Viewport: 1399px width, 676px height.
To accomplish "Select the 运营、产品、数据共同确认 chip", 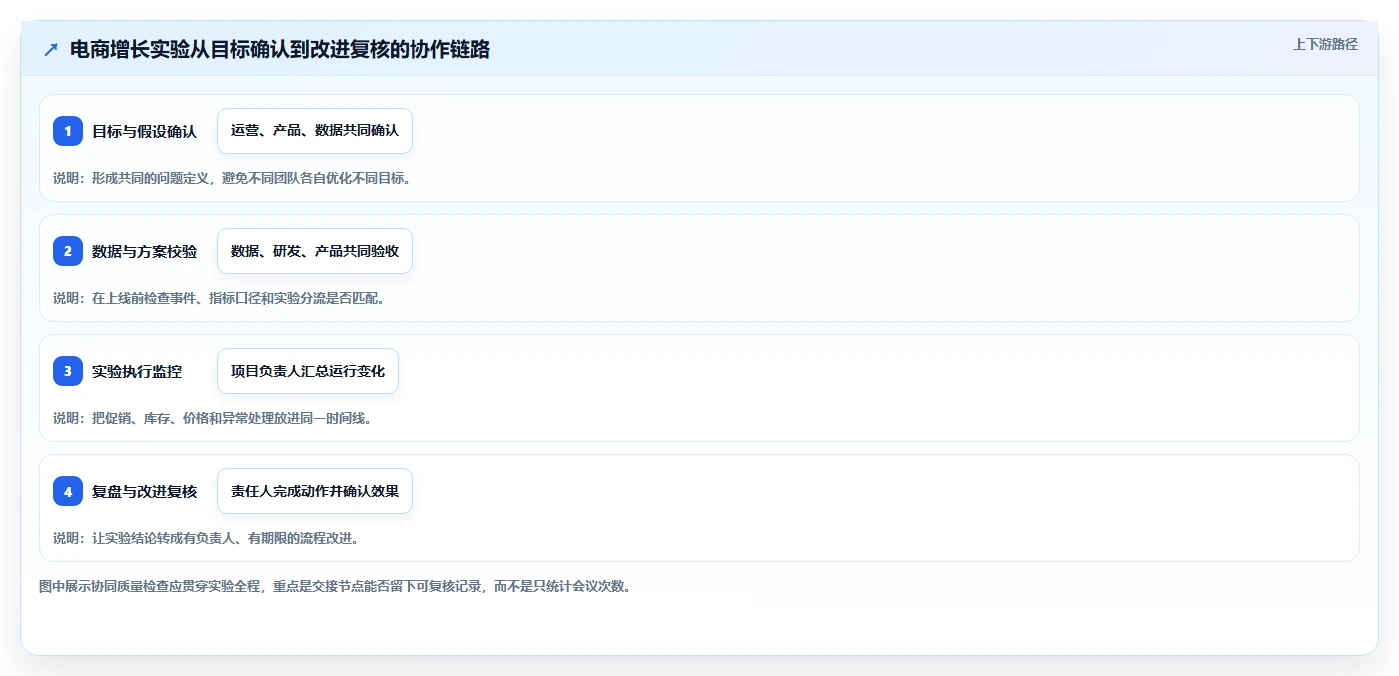I will (315, 131).
